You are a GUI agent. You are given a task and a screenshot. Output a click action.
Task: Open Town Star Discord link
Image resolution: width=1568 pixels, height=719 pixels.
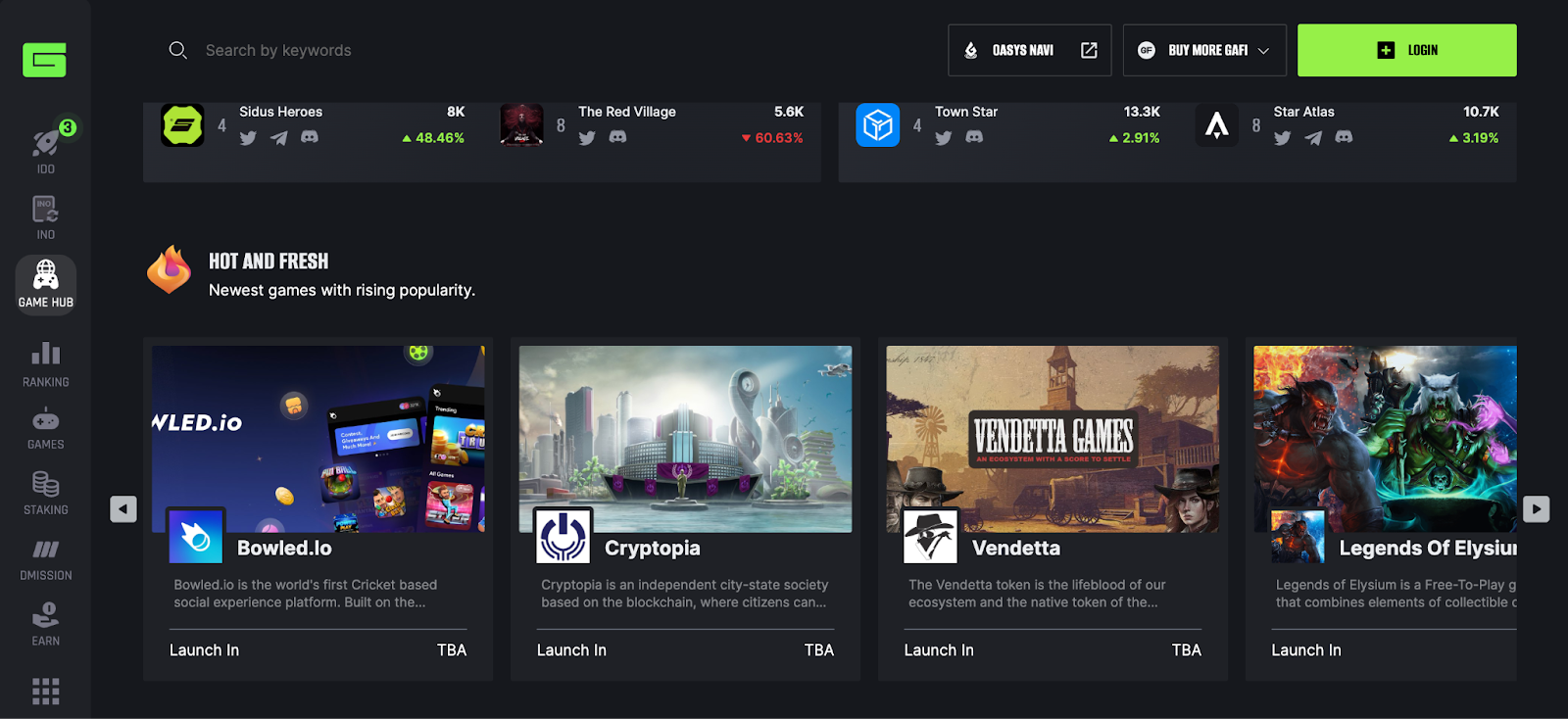tap(974, 137)
